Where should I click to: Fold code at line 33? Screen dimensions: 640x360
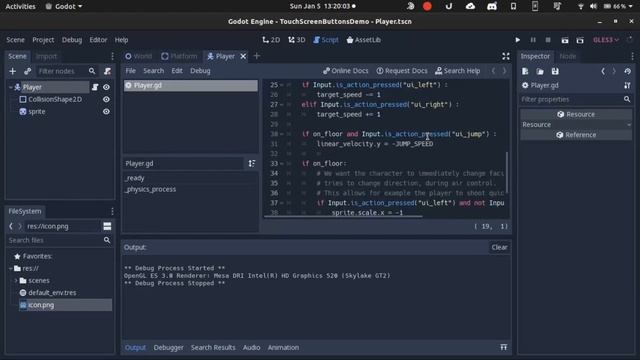coord(282,163)
